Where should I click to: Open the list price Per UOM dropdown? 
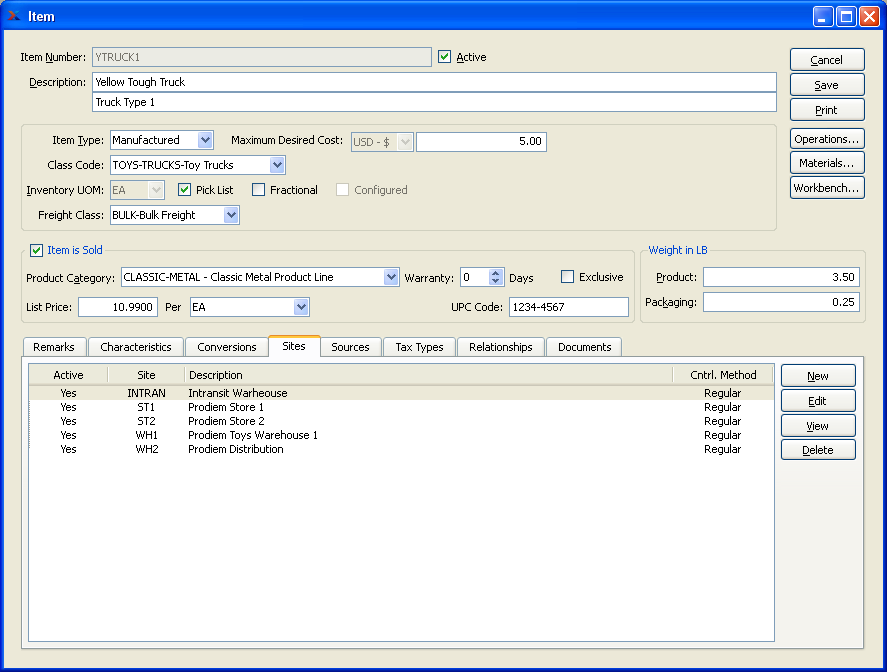click(x=301, y=307)
